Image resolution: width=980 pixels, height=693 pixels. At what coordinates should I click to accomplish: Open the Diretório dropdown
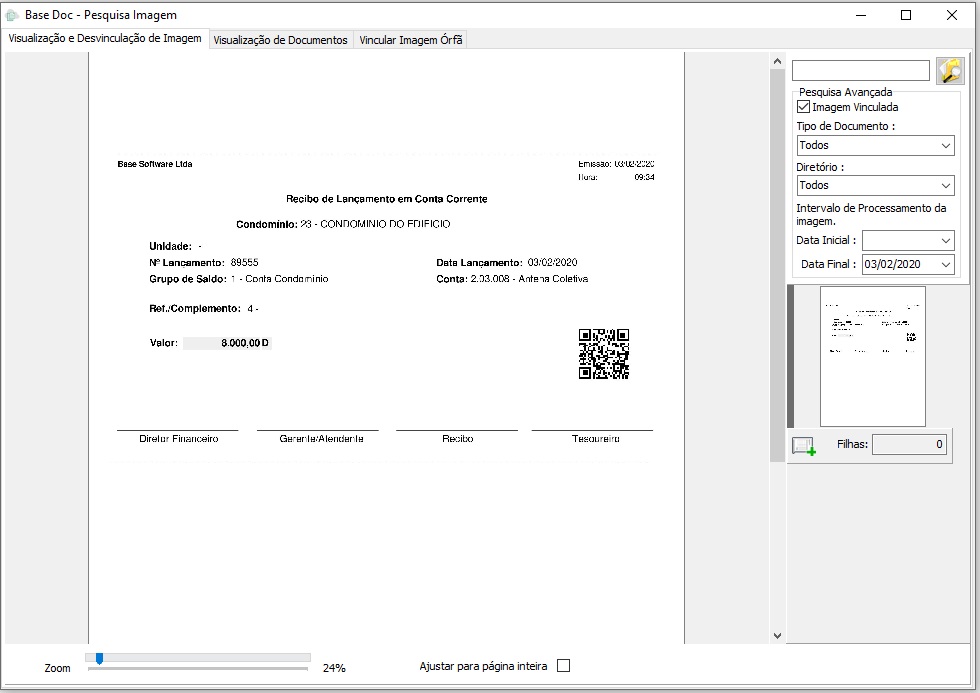coord(875,185)
